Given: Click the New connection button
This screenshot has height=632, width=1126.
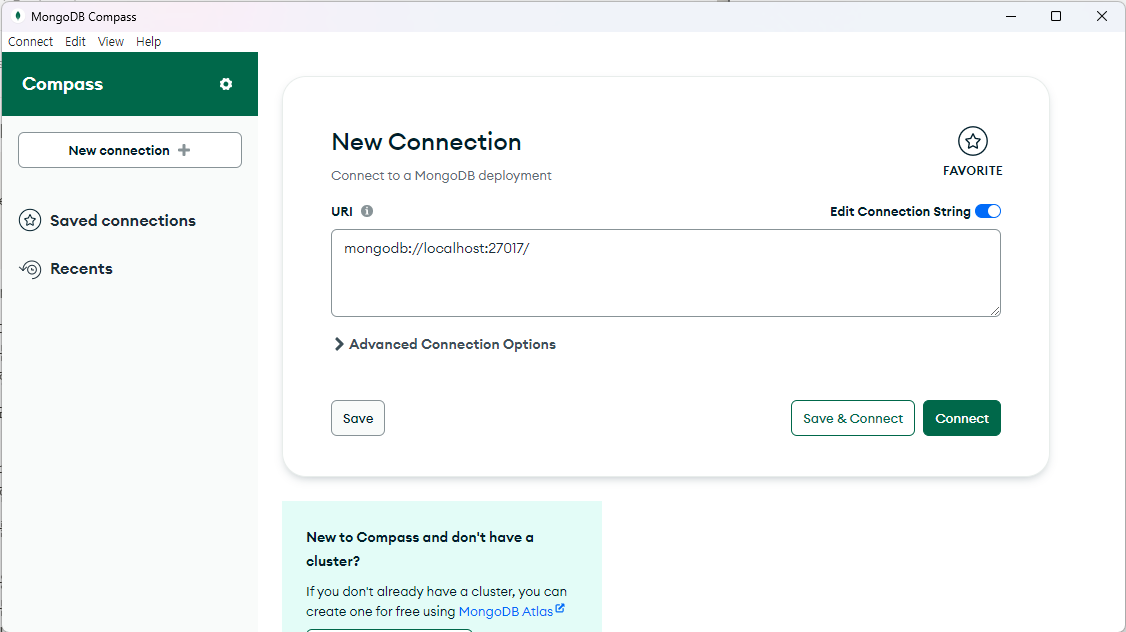Looking at the screenshot, I should tap(130, 150).
